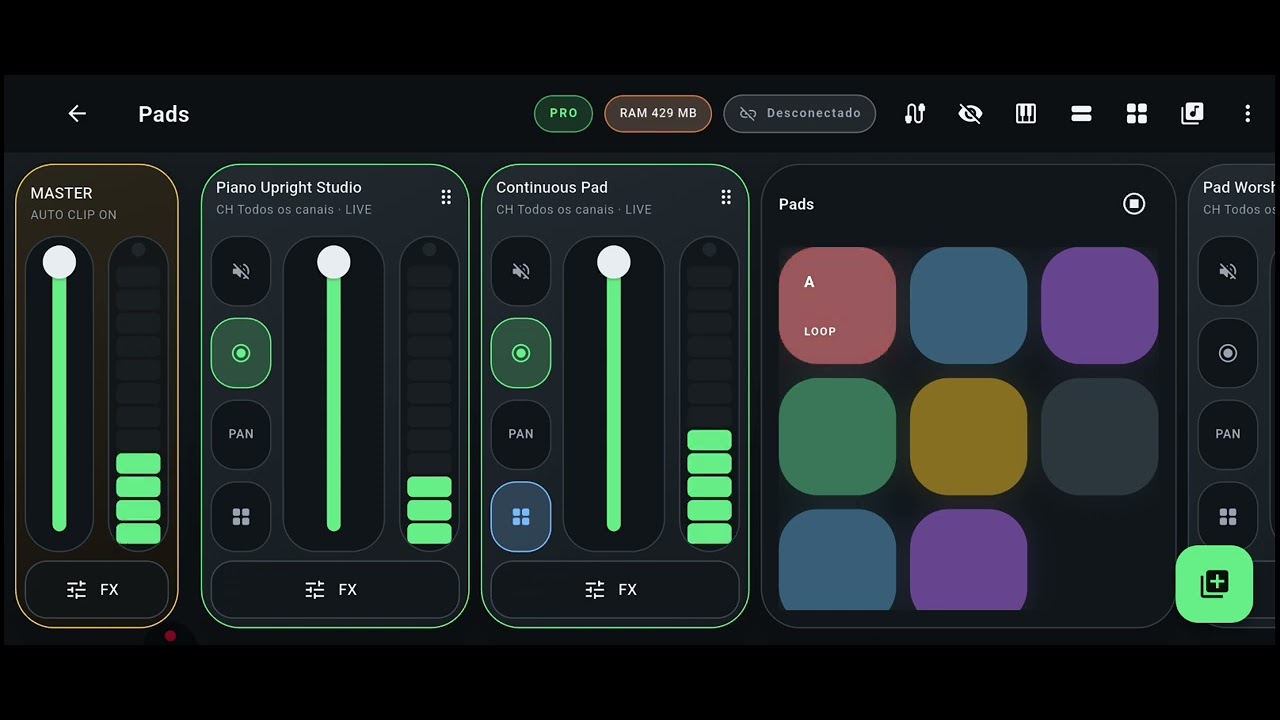1280x720 pixels.
Task: Stop pads using the Pads stop icon
Action: tap(1134, 204)
